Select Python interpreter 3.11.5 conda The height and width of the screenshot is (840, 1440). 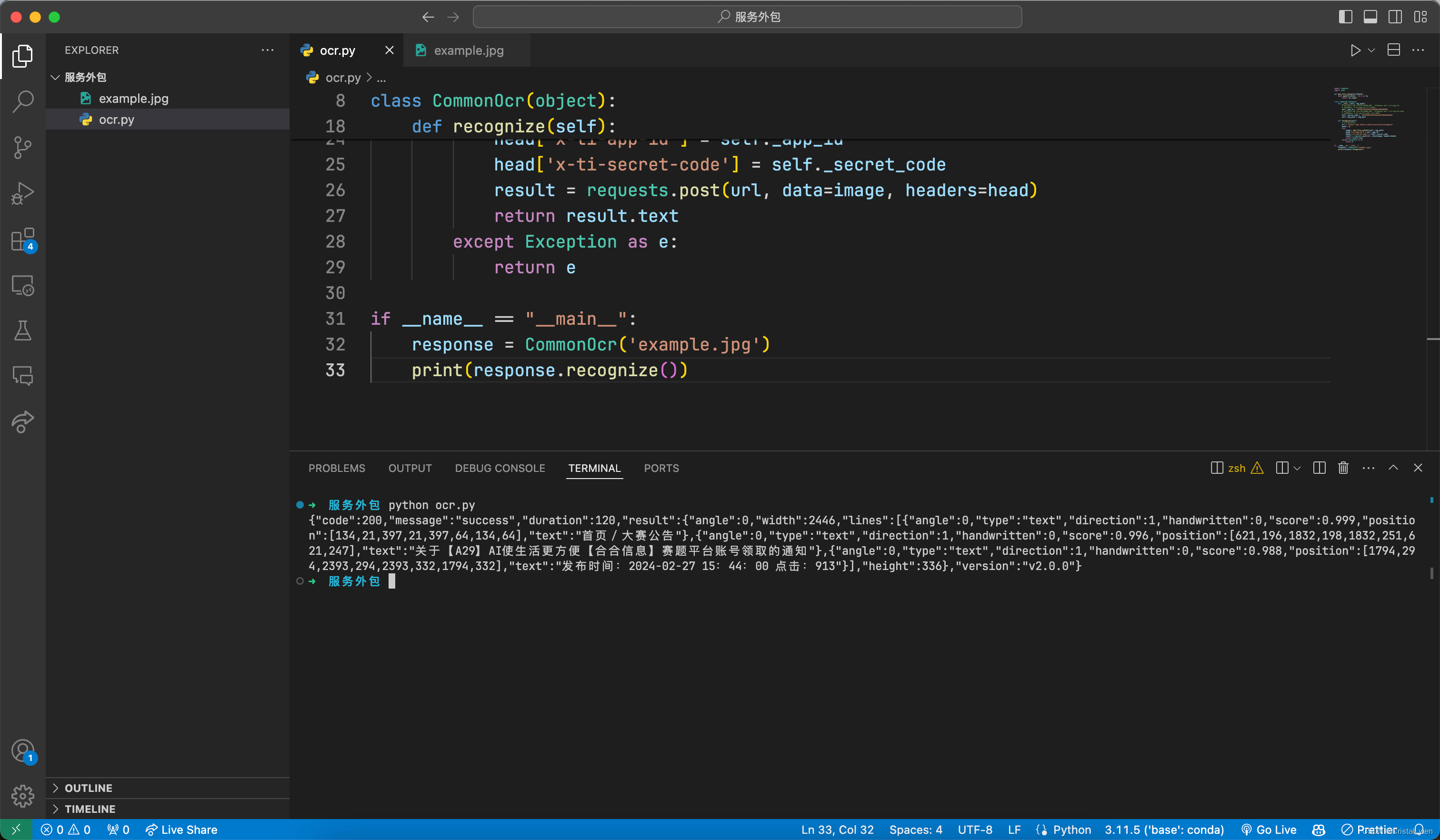[x=1164, y=830]
